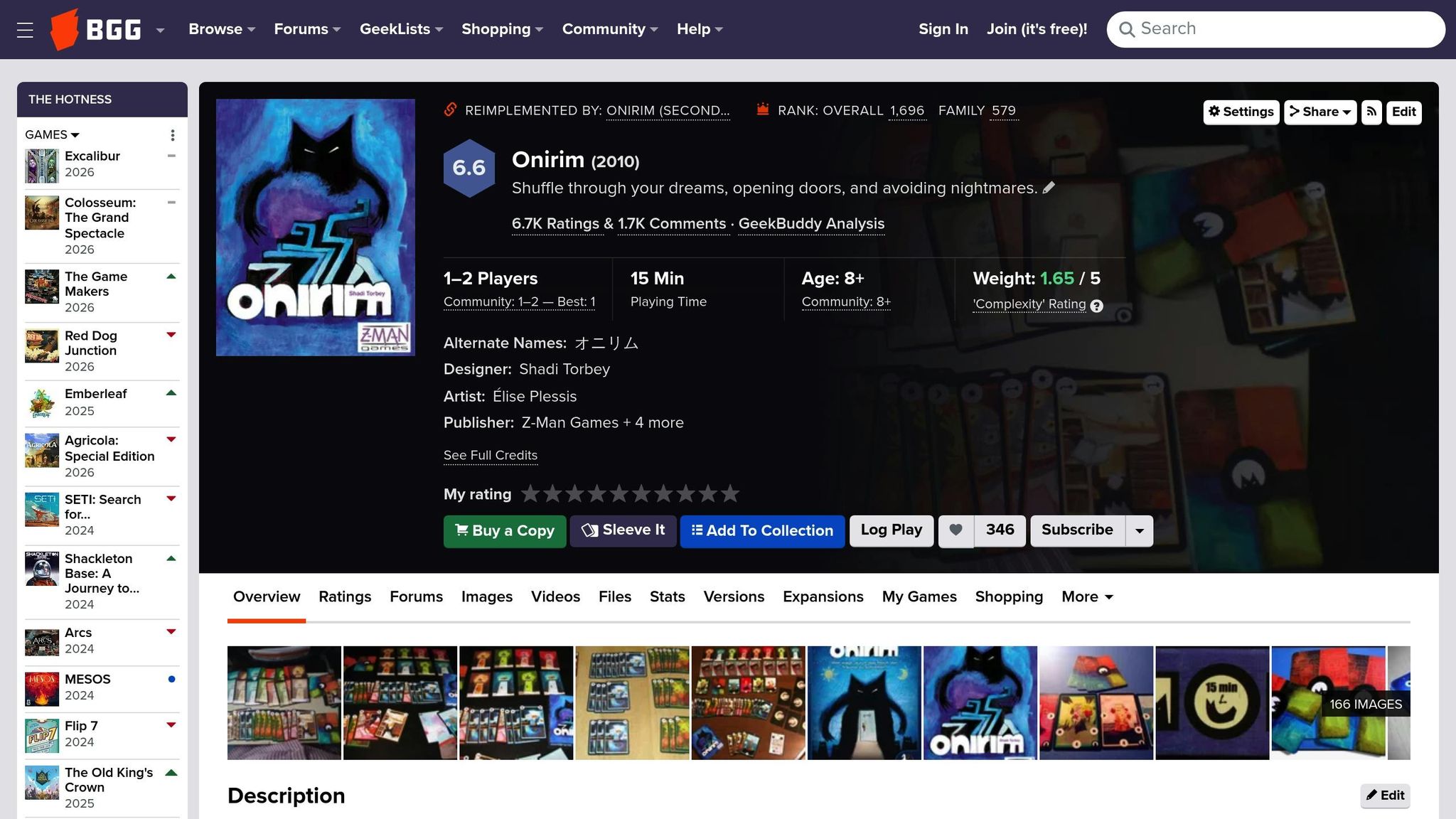Click Edit beside the Description heading
Screen dimensions: 1456x819
(x=1385, y=796)
